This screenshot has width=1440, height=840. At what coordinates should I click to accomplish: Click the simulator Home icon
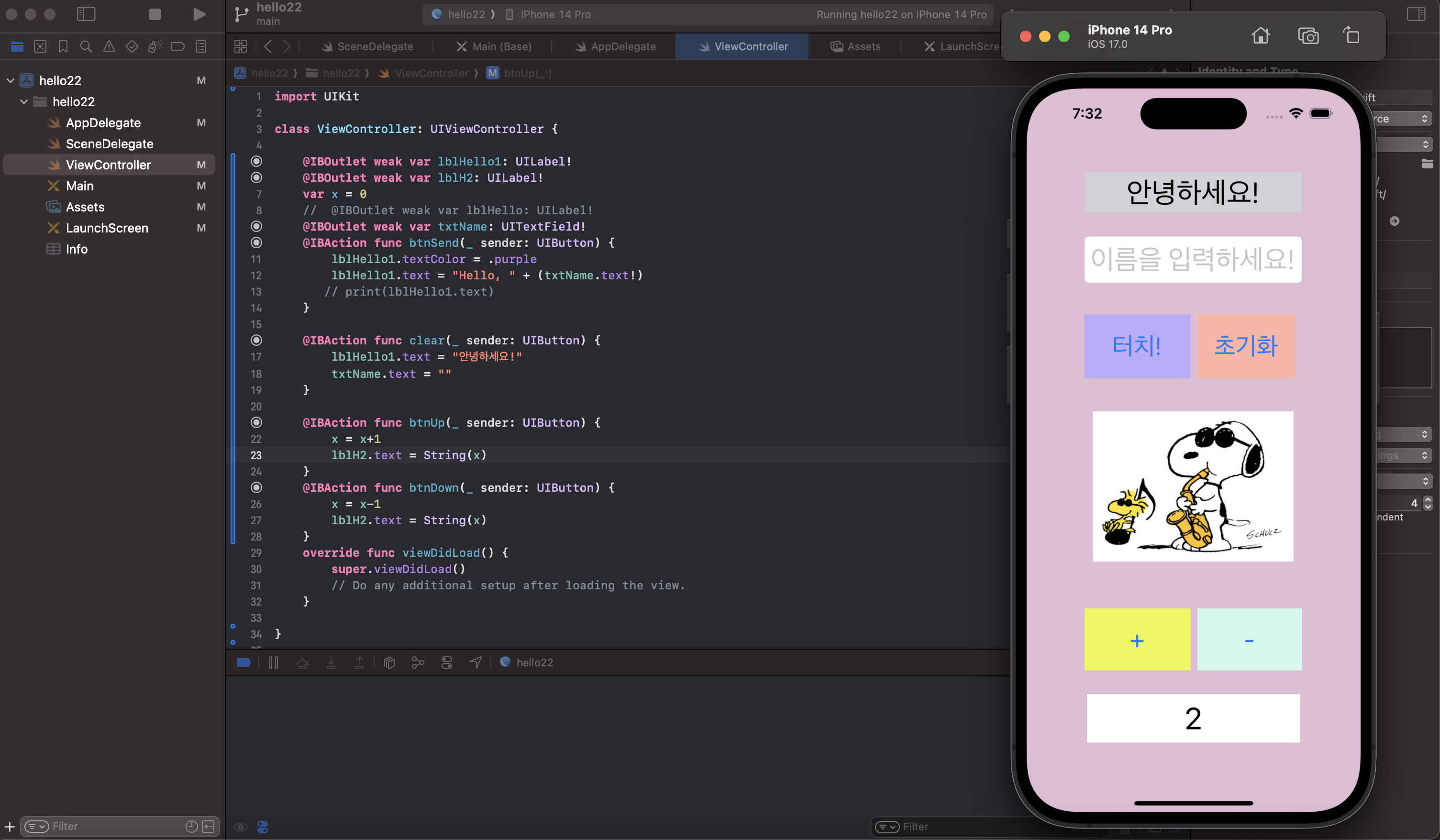(1260, 36)
